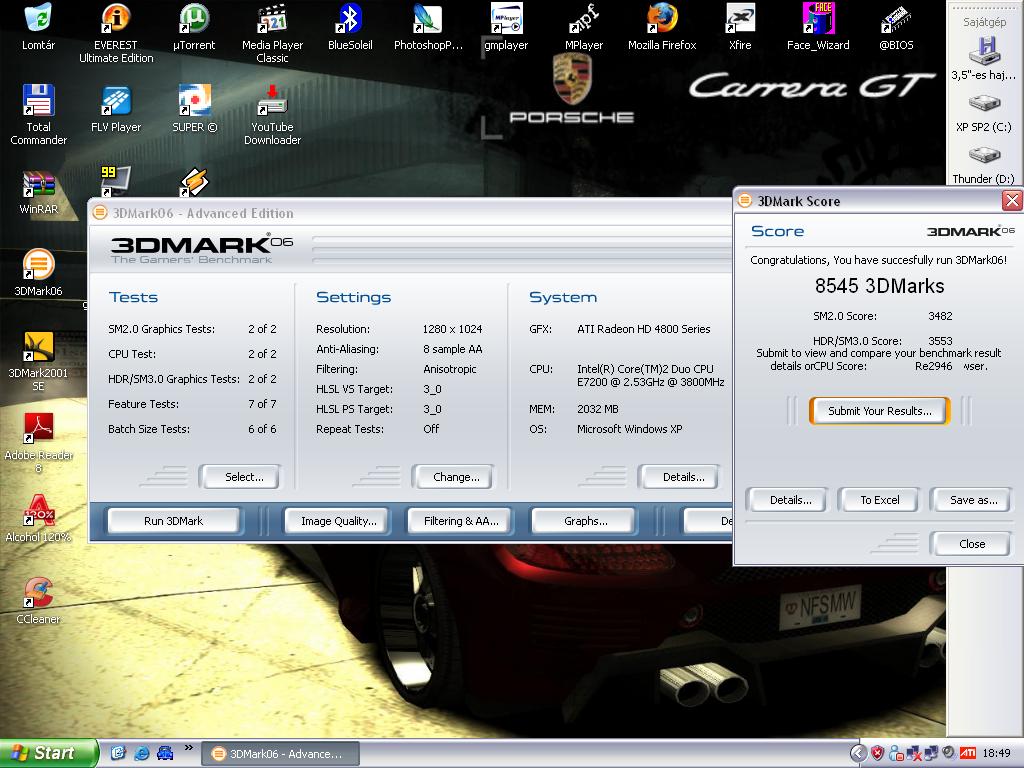
Task: Click the ATI tray icon
Action: (968, 753)
